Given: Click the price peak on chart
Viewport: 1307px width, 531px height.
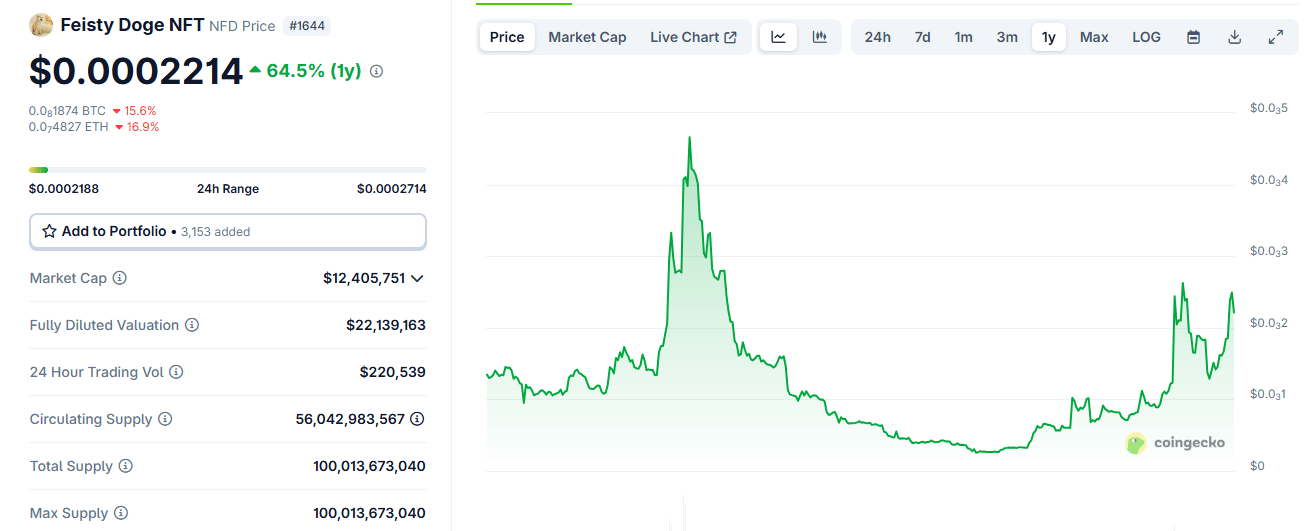Looking at the screenshot, I should pos(689,138).
